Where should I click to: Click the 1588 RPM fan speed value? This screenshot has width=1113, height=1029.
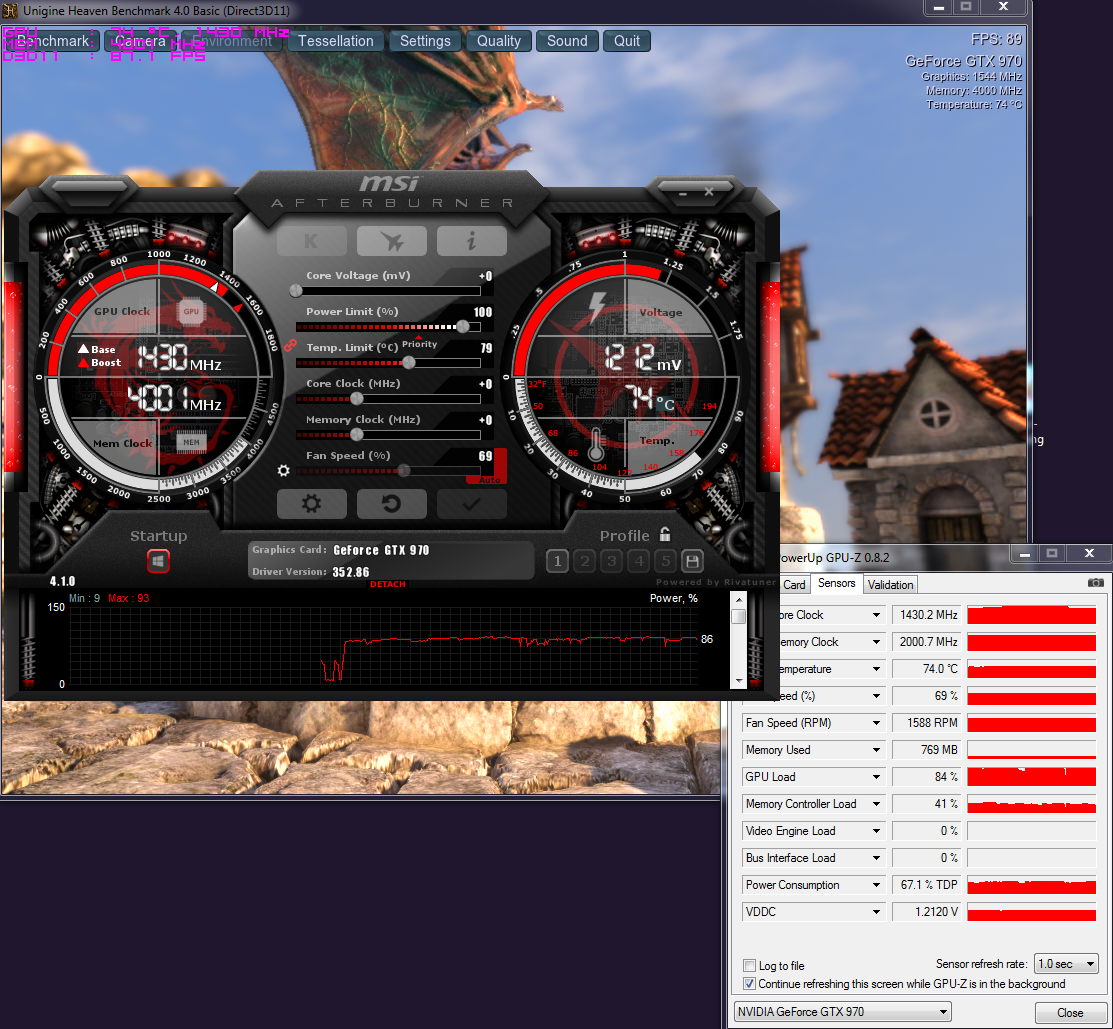(x=926, y=723)
